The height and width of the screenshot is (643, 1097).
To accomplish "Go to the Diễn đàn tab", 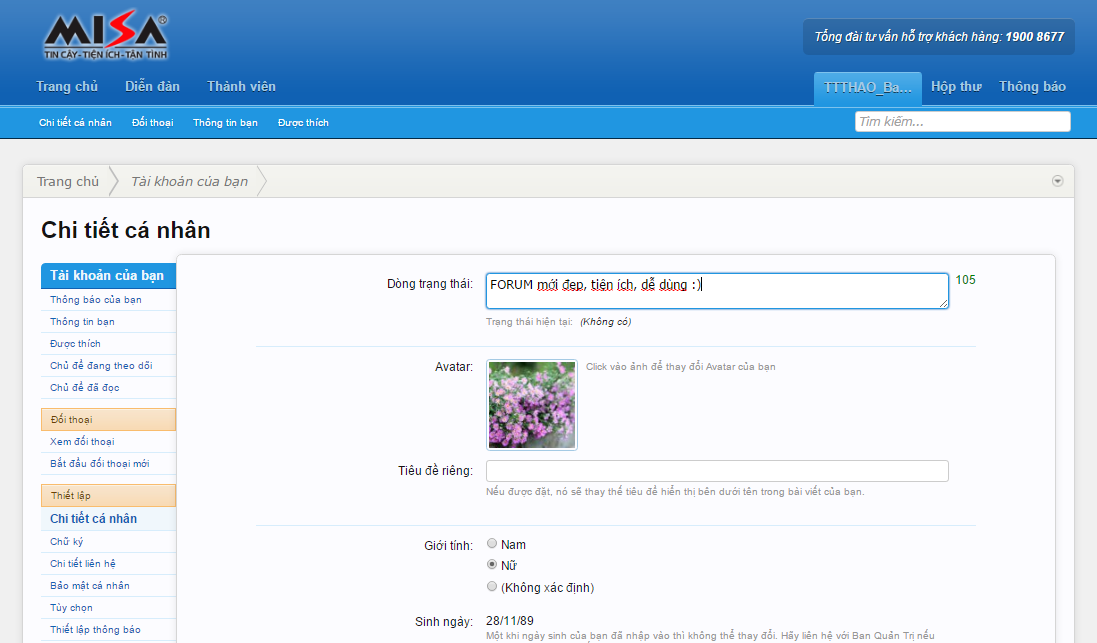I will click(152, 87).
